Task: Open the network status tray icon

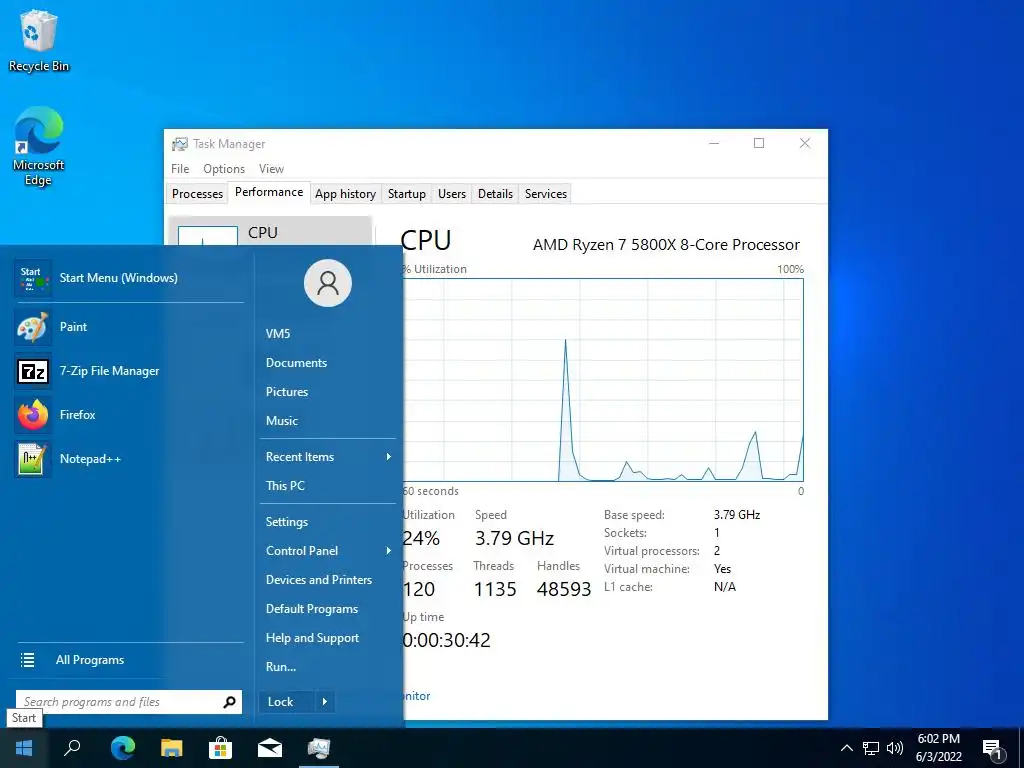Action: [x=871, y=748]
